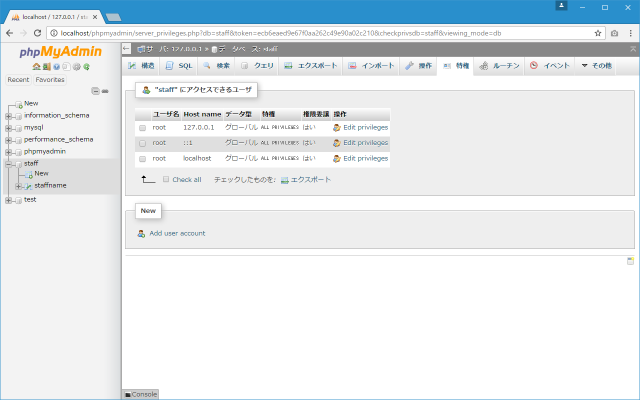Image resolution: width=640 pixels, height=400 pixels.
Task: Click the Edit privileges icon for root 127.0.0.1
Action: (x=337, y=128)
